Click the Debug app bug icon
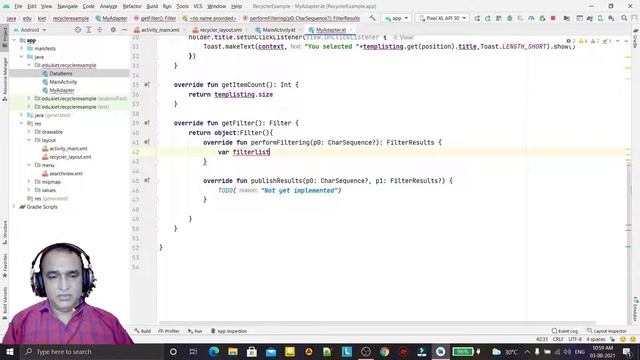 (509, 18)
